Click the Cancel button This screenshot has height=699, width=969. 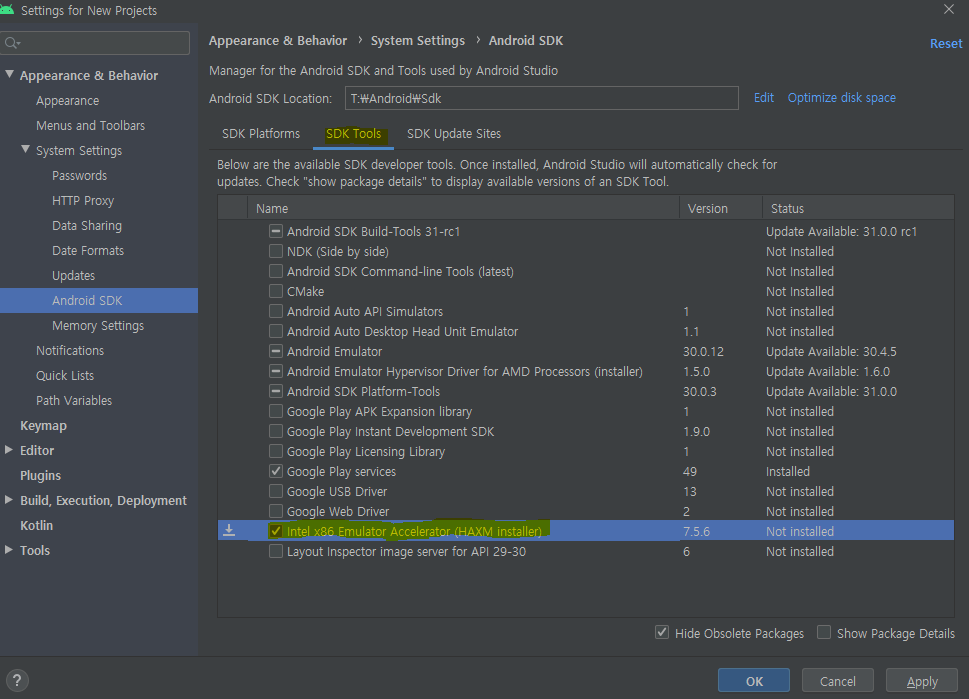click(837, 680)
